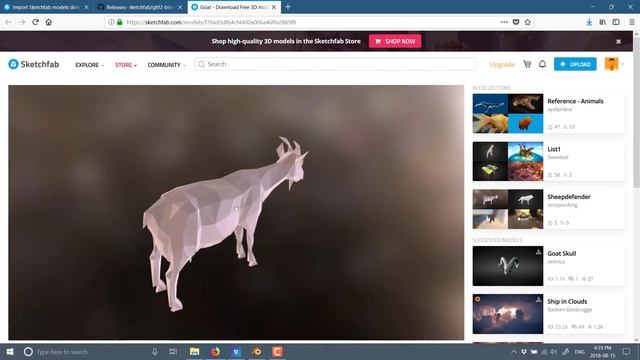The image size is (640, 360).
Task: Click the secure connection padlock
Action: coord(120,22)
